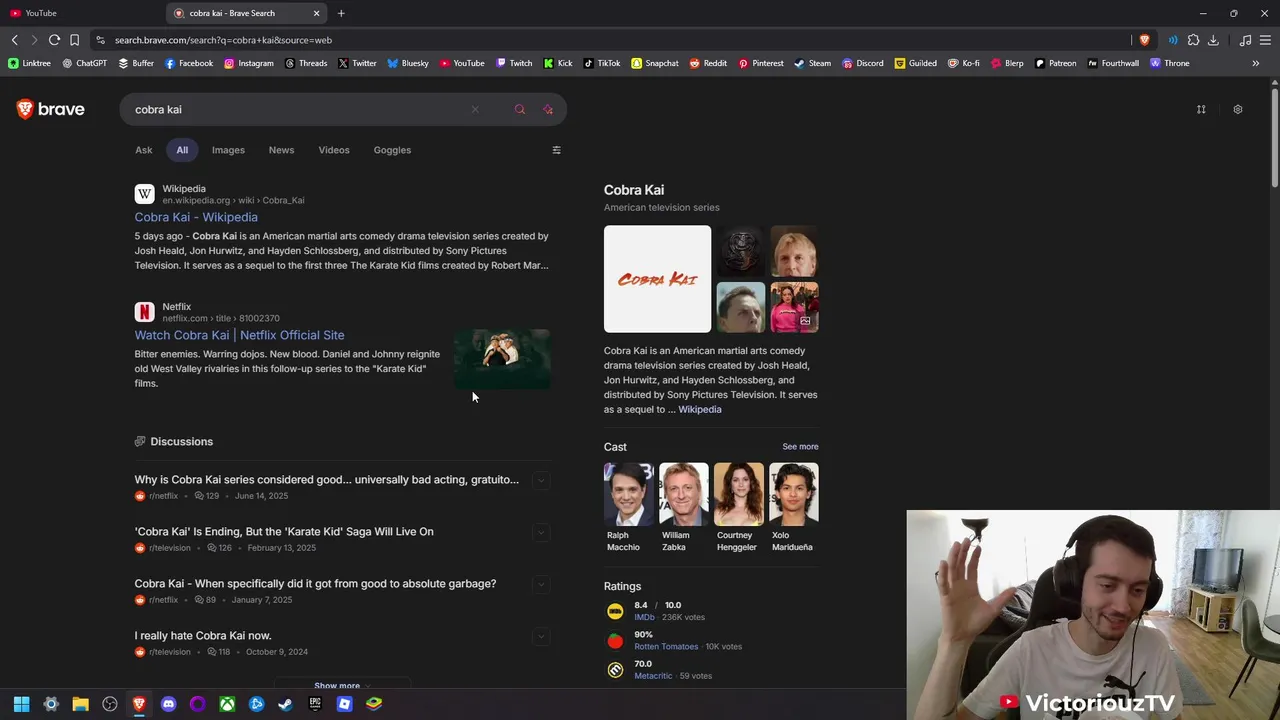Open Xbox app from the taskbar
This screenshot has height=720, width=1280.
tap(227, 704)
